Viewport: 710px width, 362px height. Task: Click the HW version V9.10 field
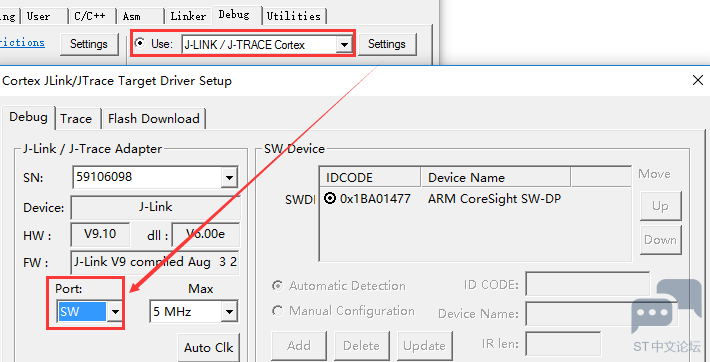point(100,234)
